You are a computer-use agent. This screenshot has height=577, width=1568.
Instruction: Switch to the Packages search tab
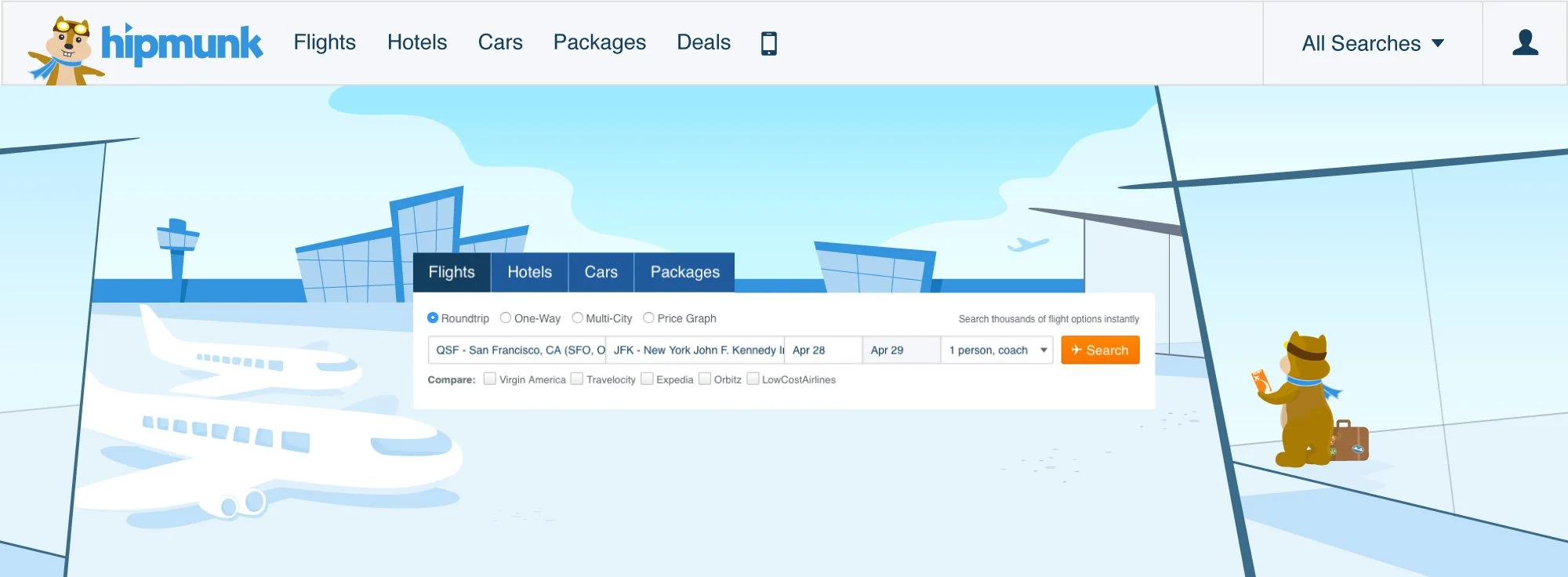pyautogui.click(x=684, y=272)
